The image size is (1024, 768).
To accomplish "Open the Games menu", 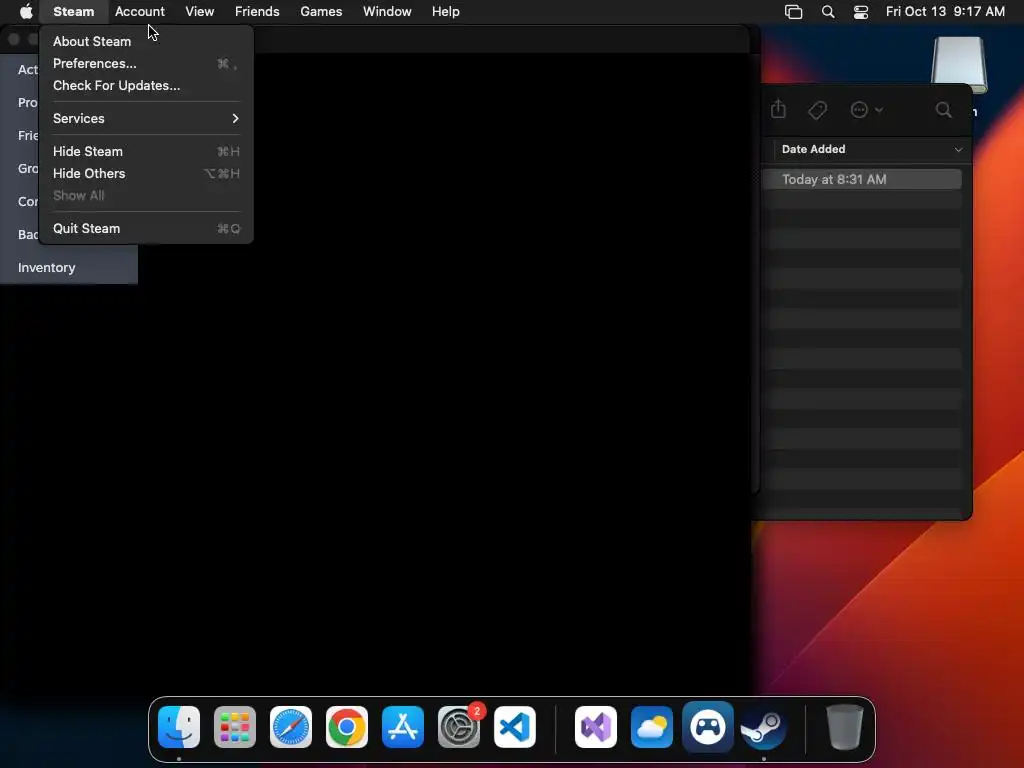I will click(321, 11).
